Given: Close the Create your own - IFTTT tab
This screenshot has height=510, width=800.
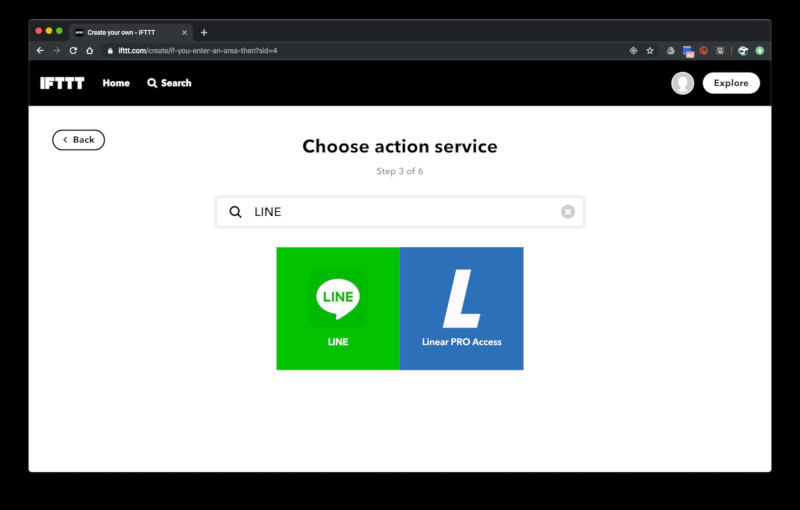Looking at the screenshot, I should click(184, 32).
